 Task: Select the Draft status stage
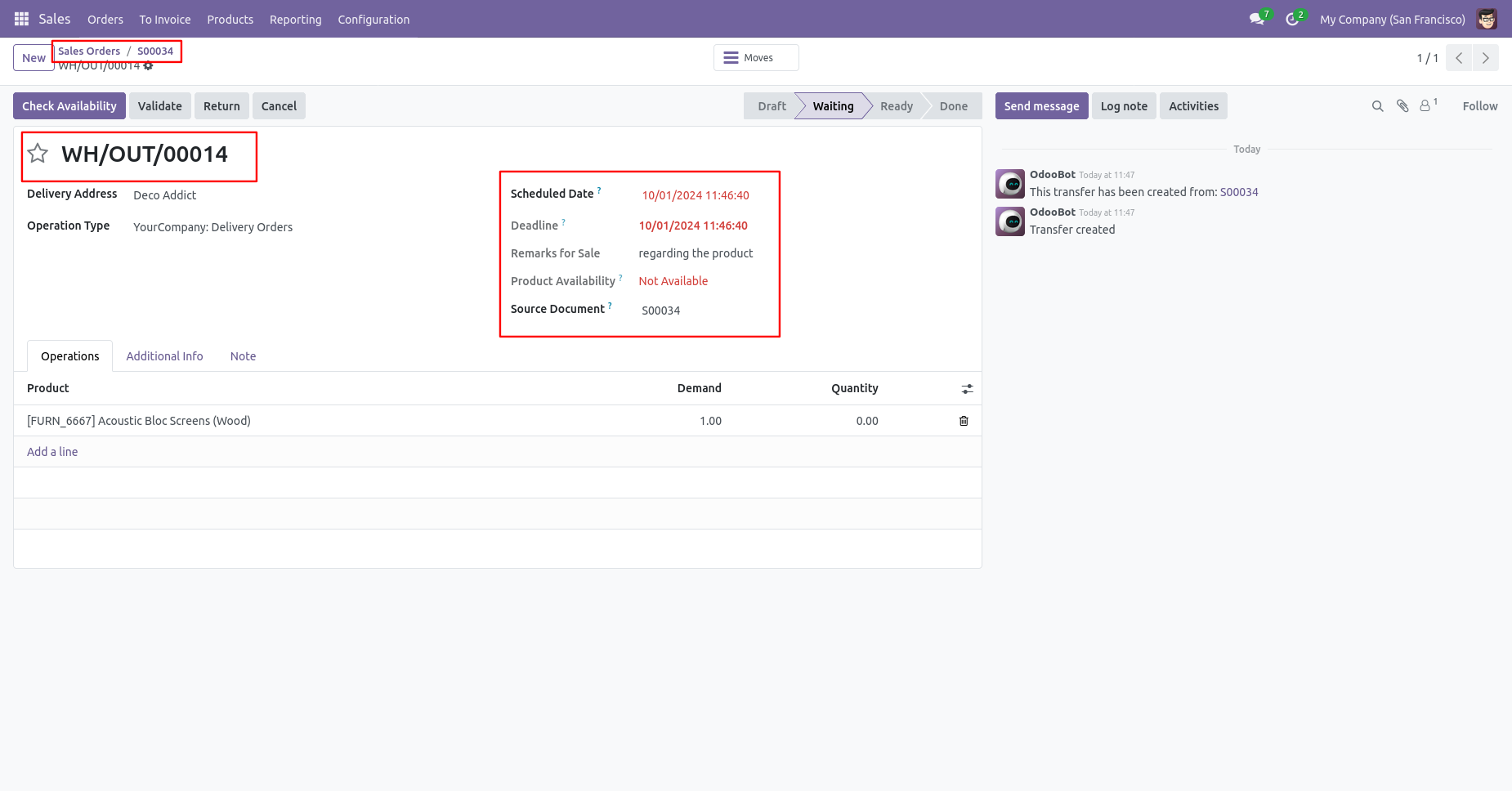[x=772, y=106]
